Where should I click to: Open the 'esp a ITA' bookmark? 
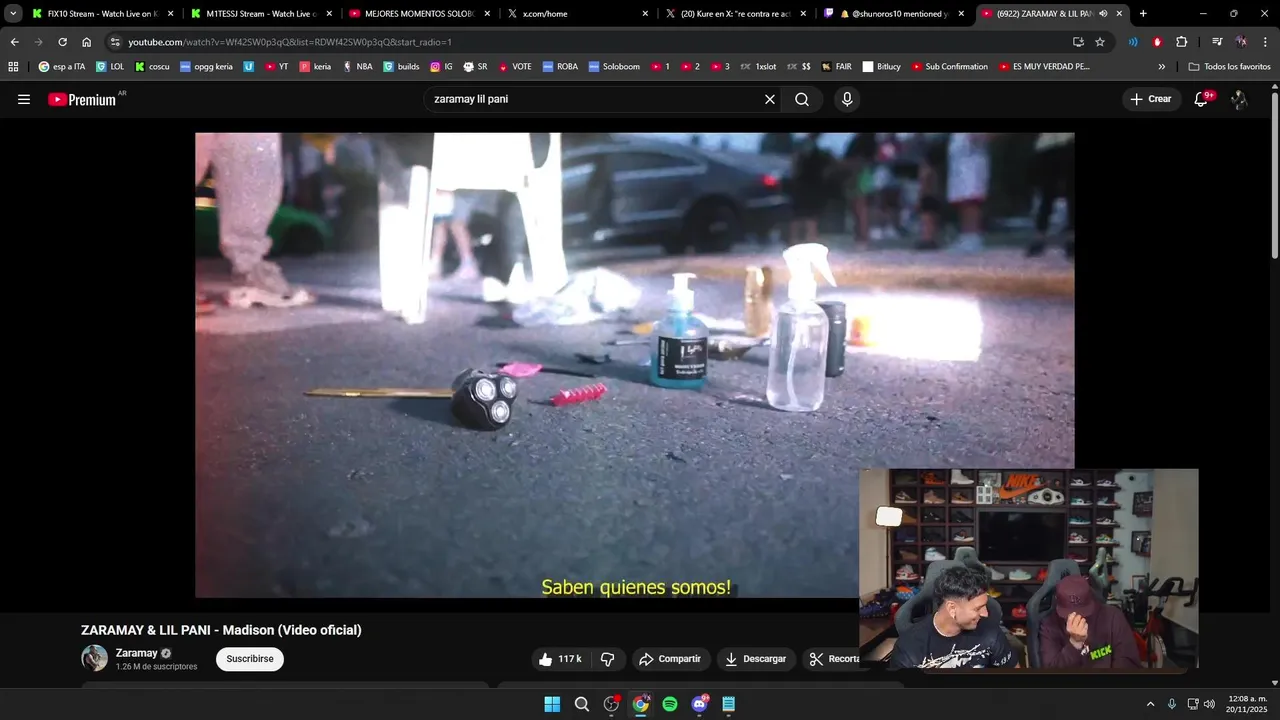coord(61,66)
